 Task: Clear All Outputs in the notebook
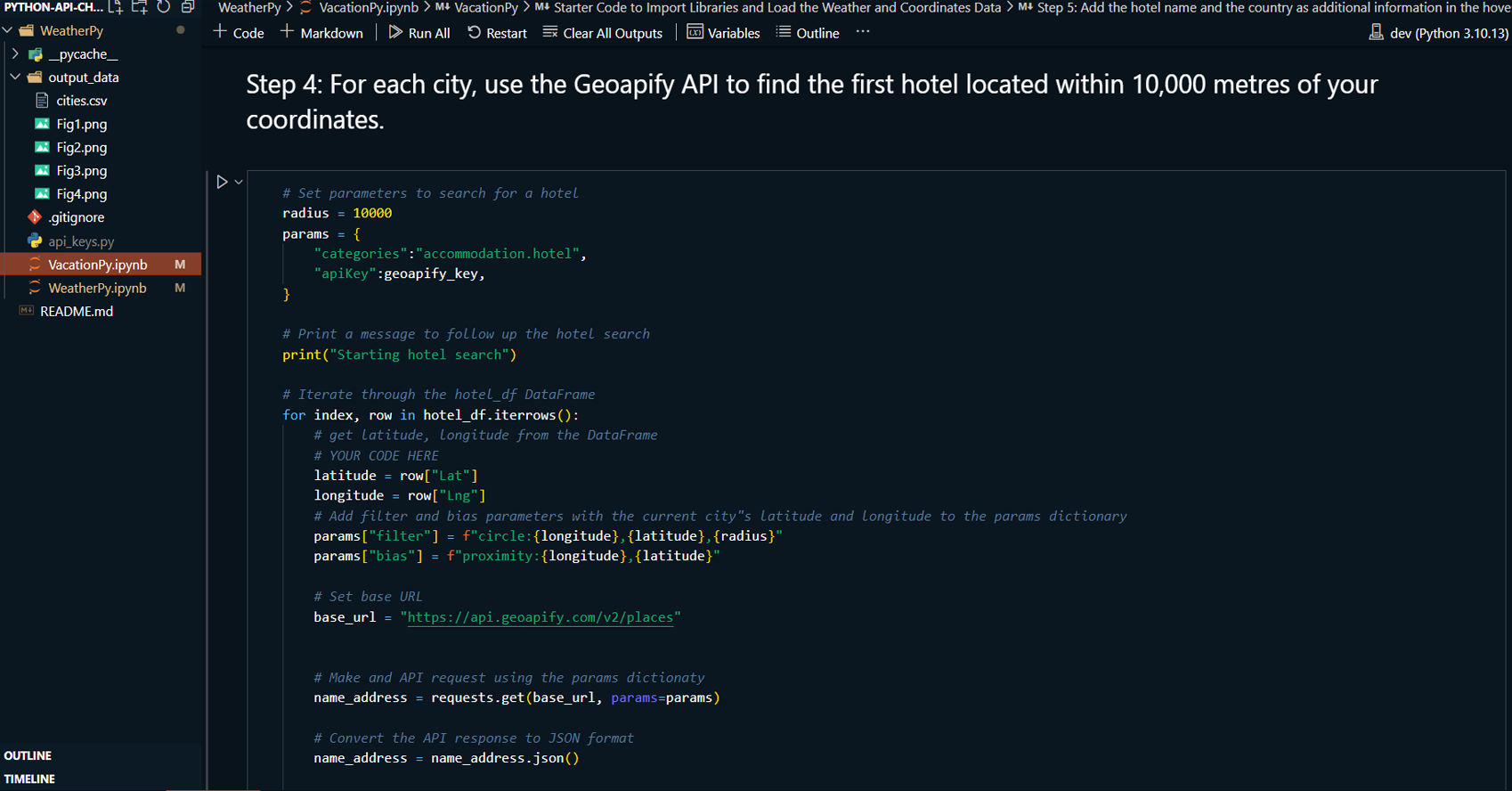click(603, 33)
